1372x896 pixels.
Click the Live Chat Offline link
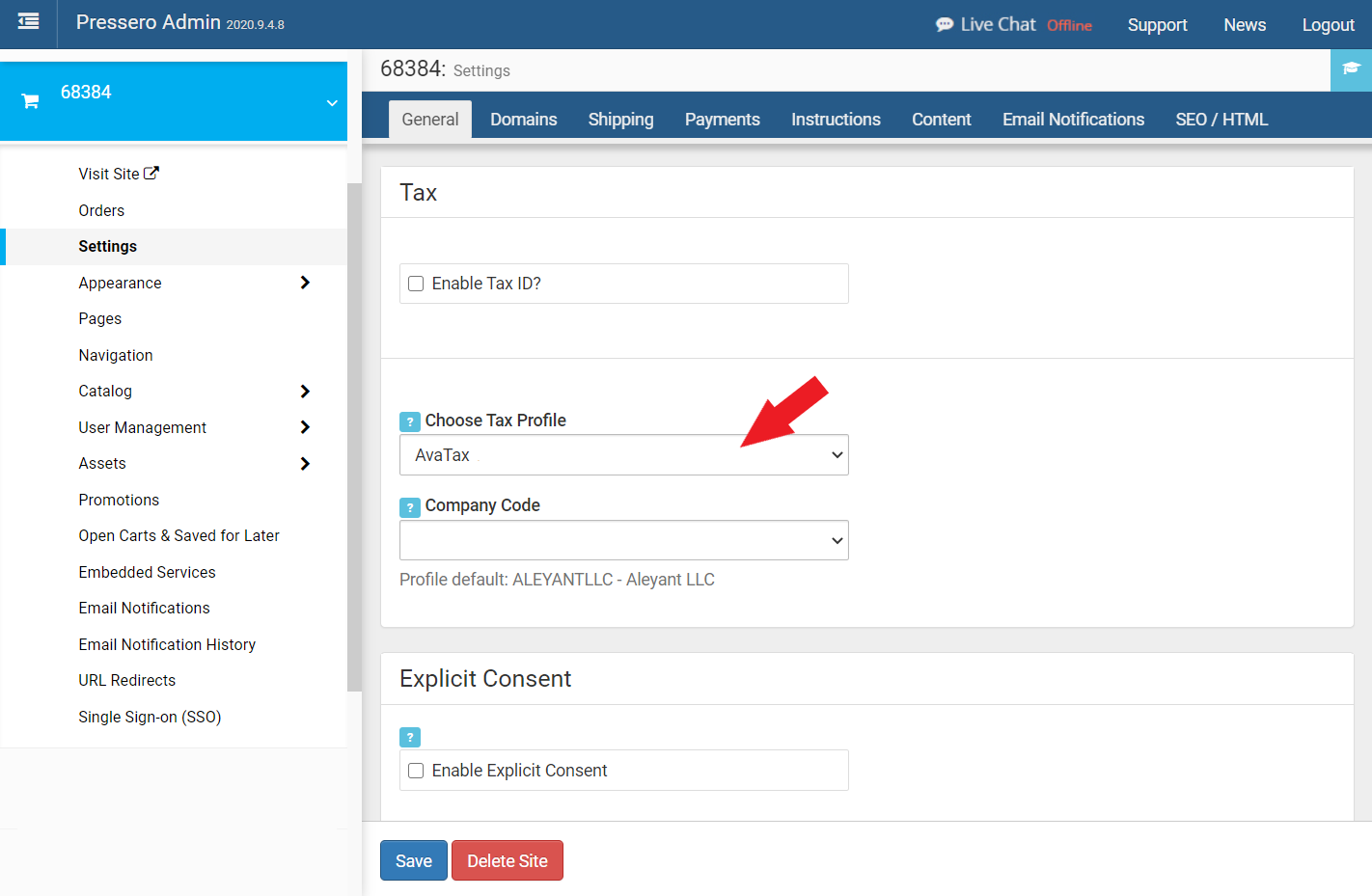click(x=1014, y=25)
